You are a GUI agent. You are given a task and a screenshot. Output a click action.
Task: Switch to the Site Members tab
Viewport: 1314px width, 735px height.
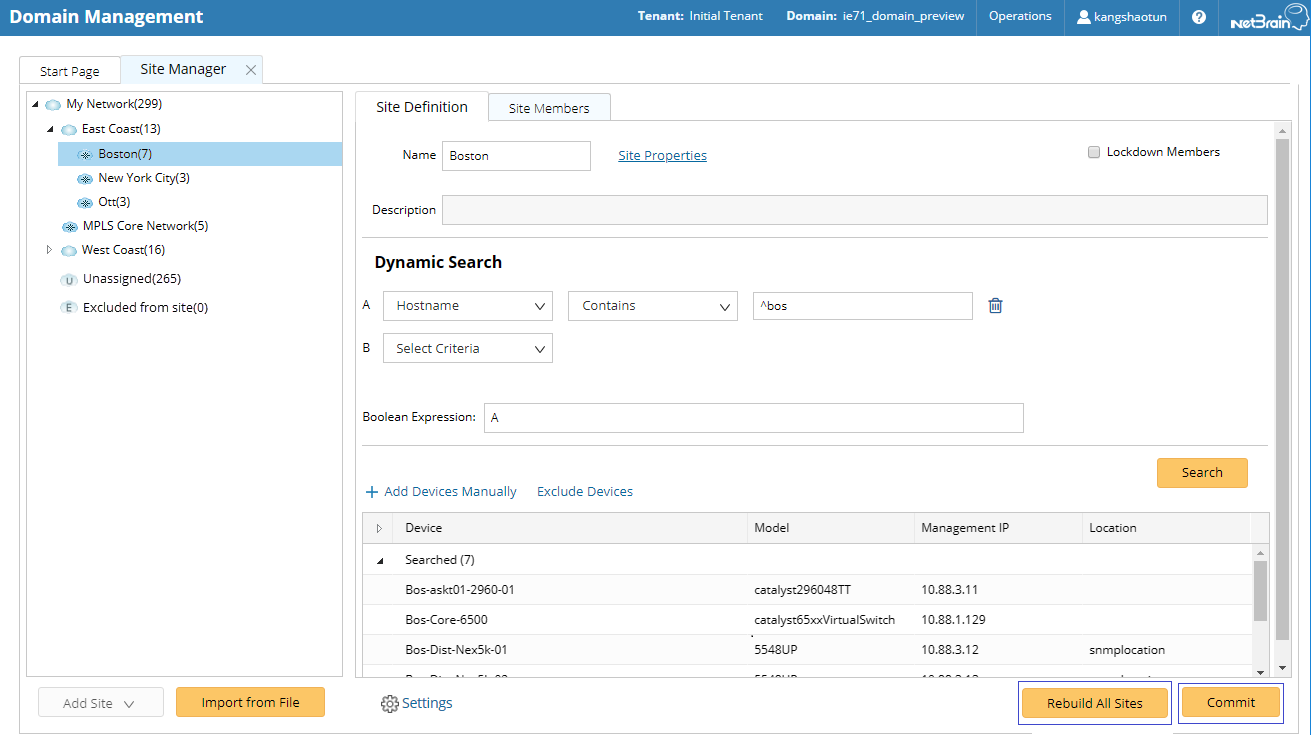tap(549, 108)
